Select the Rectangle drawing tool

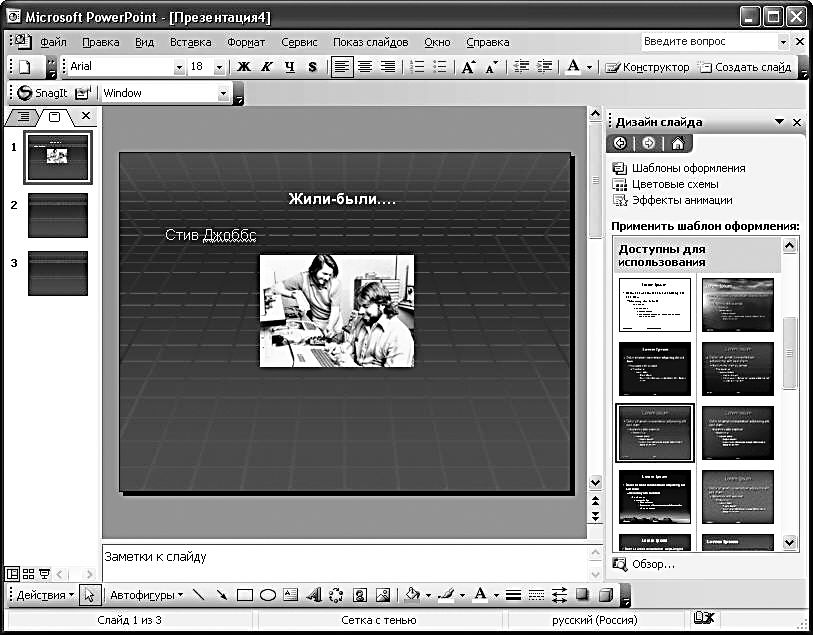[x=245, y=595]
